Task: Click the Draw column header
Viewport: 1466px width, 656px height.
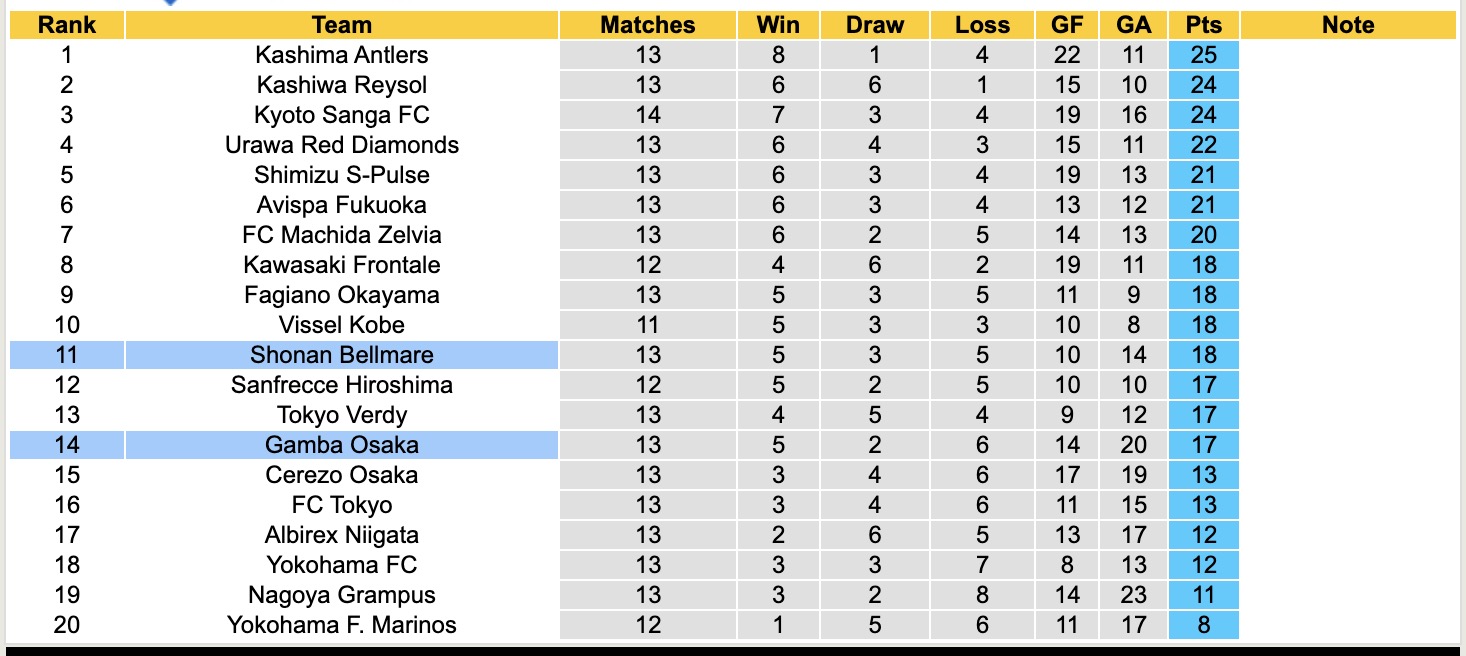Action: click(x=874, y=25)
